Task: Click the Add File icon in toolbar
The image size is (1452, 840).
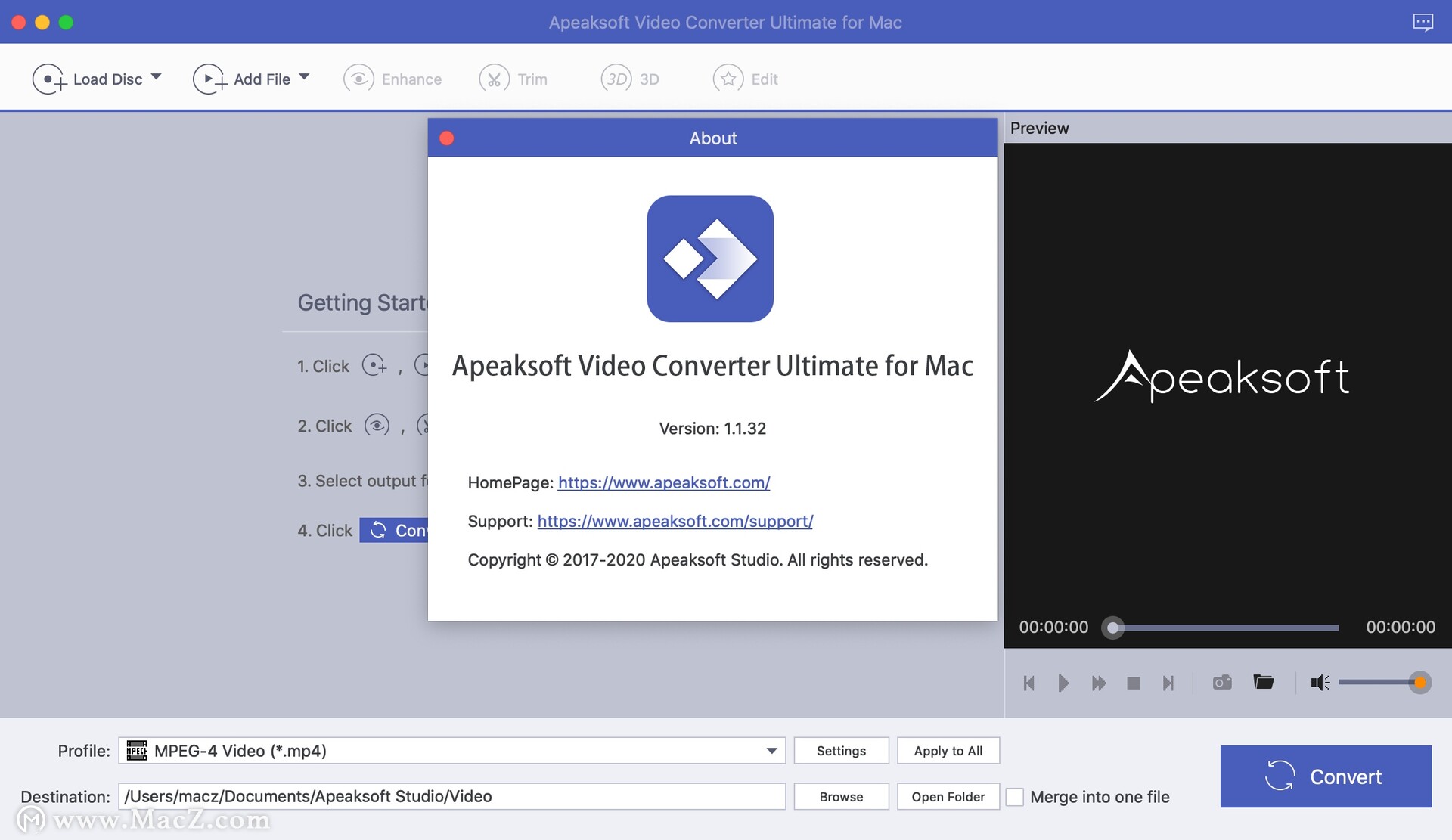Action: click(210, 79)
